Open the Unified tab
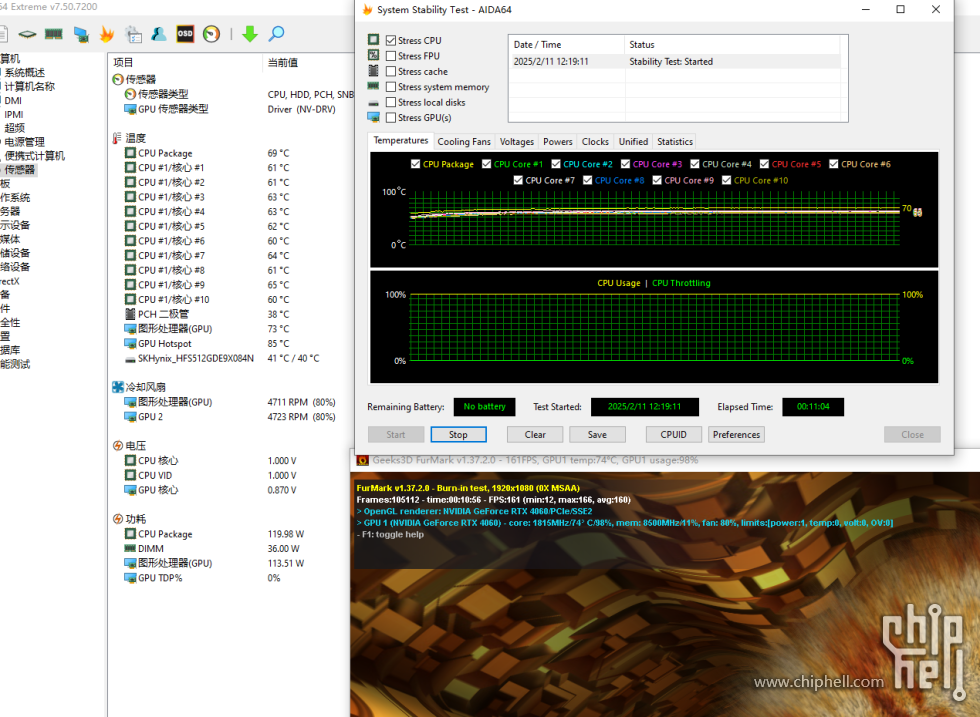Image resolution: width=980 pixels, height=717 pixels. tap(633, 142)
